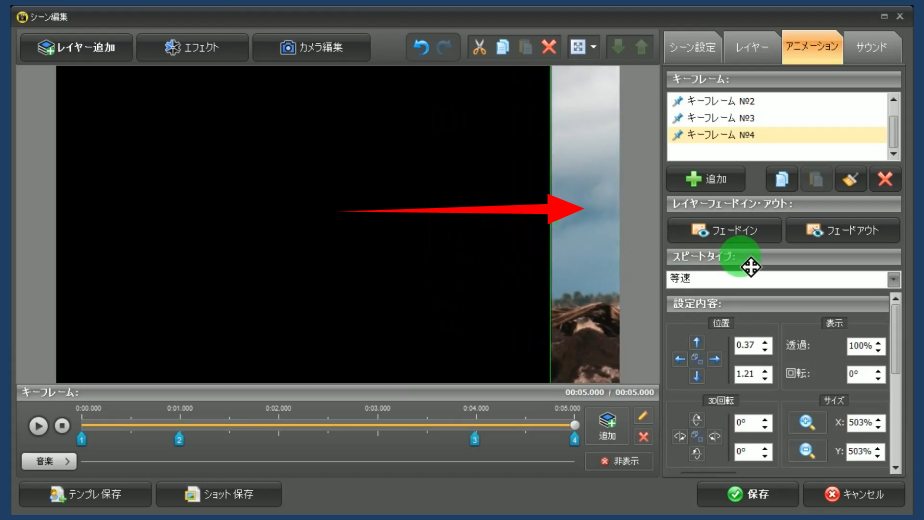Click the undo arrow icon

[421, 47]
